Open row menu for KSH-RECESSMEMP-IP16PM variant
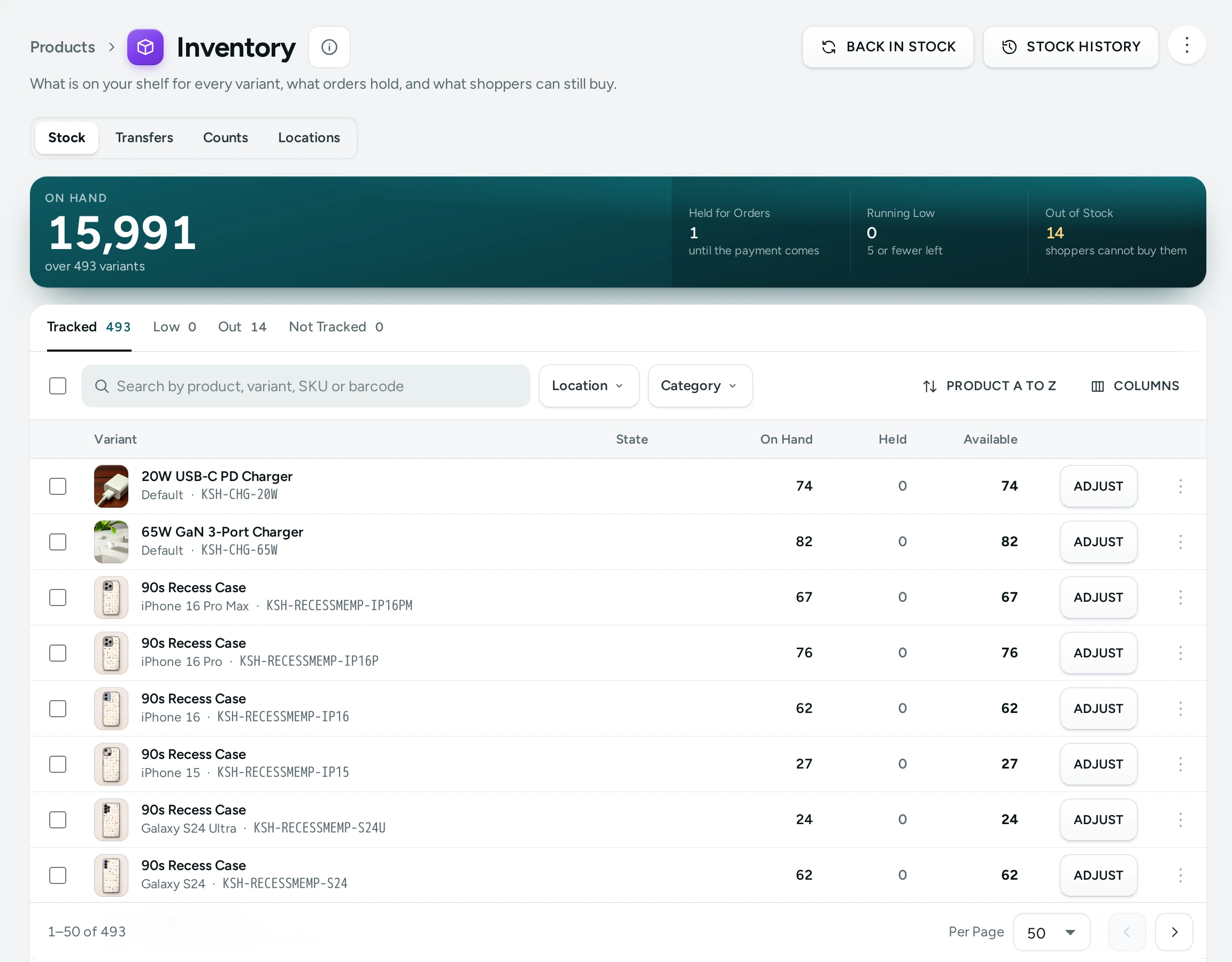Viewport: 1232px width, 962px height. click(x=1180, y=597)
